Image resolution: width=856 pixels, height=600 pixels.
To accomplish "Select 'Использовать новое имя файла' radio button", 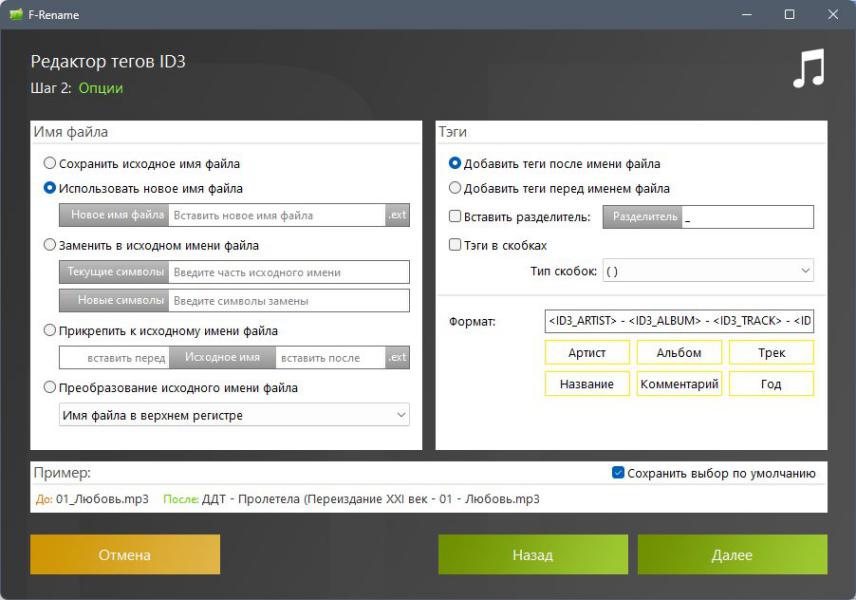I will (x=50, y=188).
